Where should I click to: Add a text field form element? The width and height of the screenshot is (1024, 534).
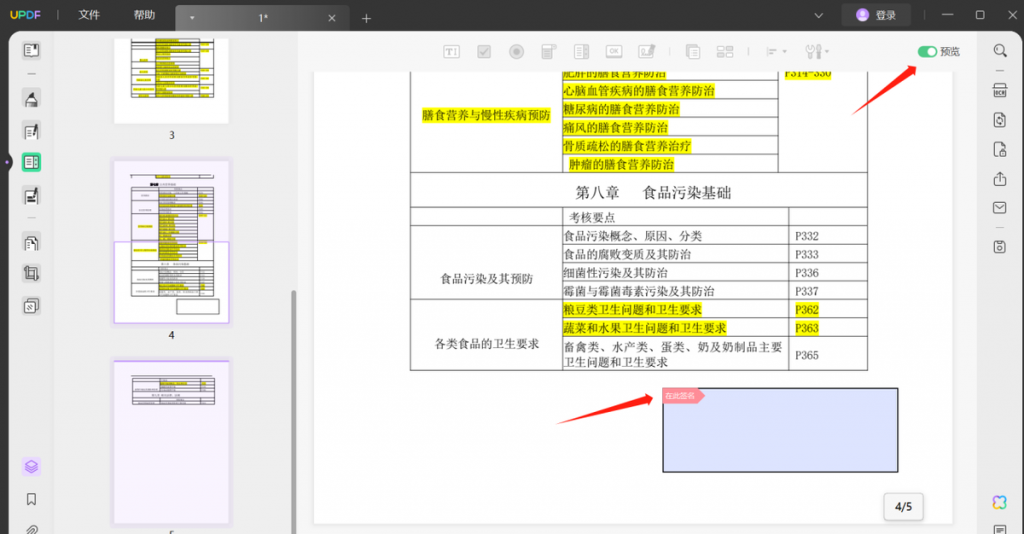[451, 52]
